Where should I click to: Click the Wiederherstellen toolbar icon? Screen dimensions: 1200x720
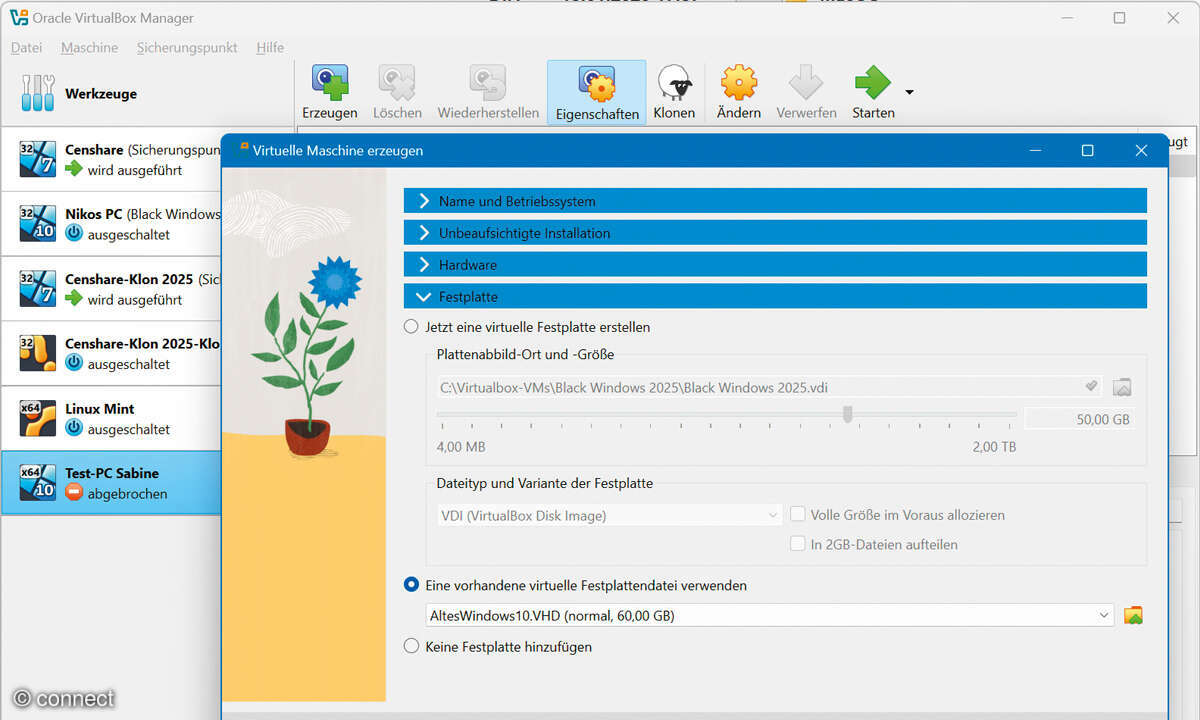click(x=488, y=82)
